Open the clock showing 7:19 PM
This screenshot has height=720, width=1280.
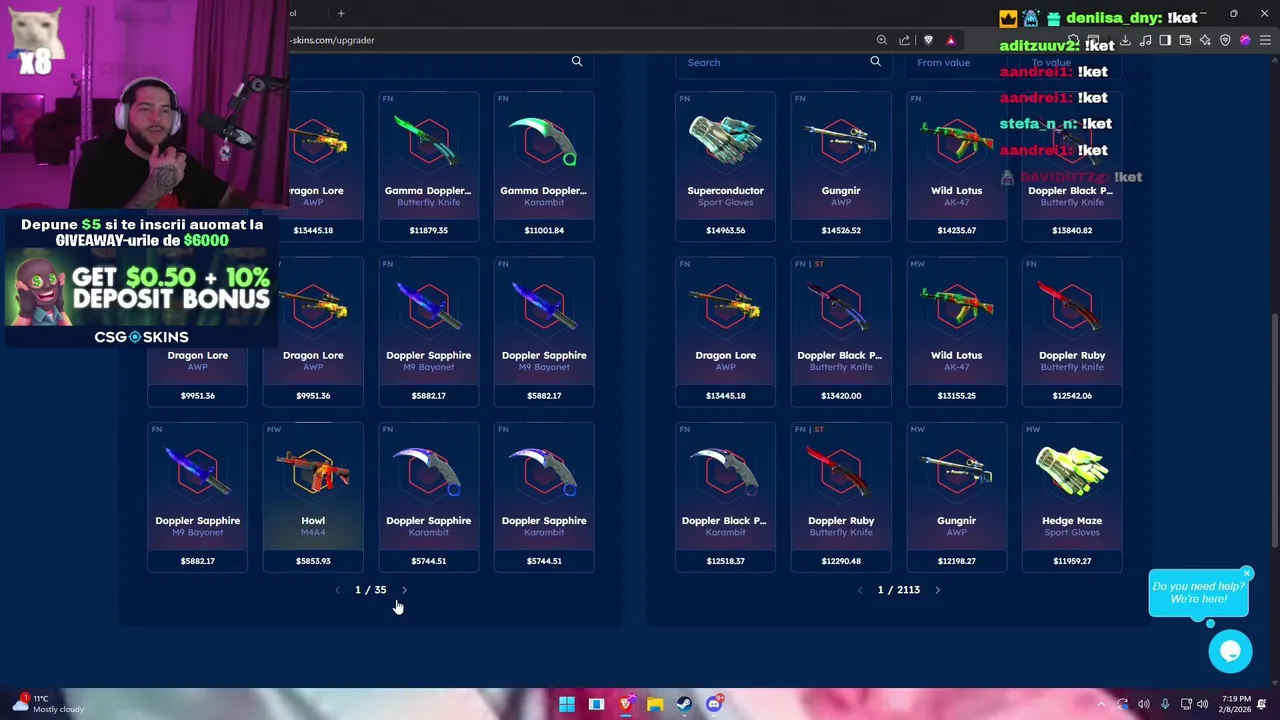tap(1235, 704)
